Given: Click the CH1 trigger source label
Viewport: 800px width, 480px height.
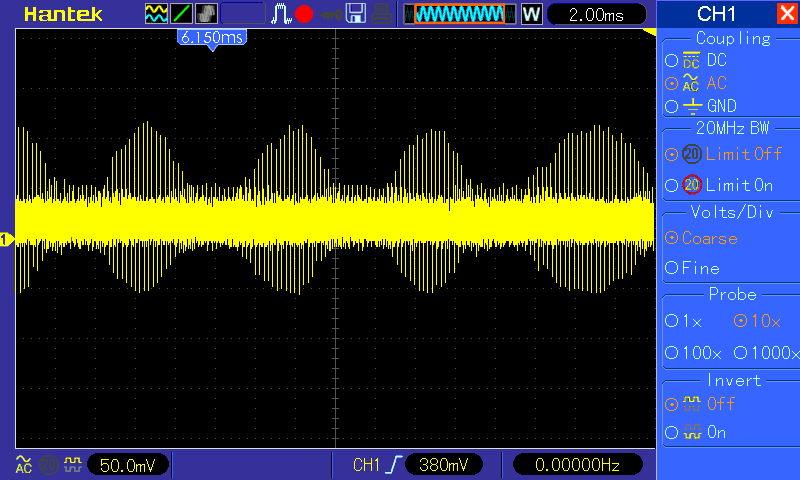Looking at the screenshot, I should pos(366,465).
